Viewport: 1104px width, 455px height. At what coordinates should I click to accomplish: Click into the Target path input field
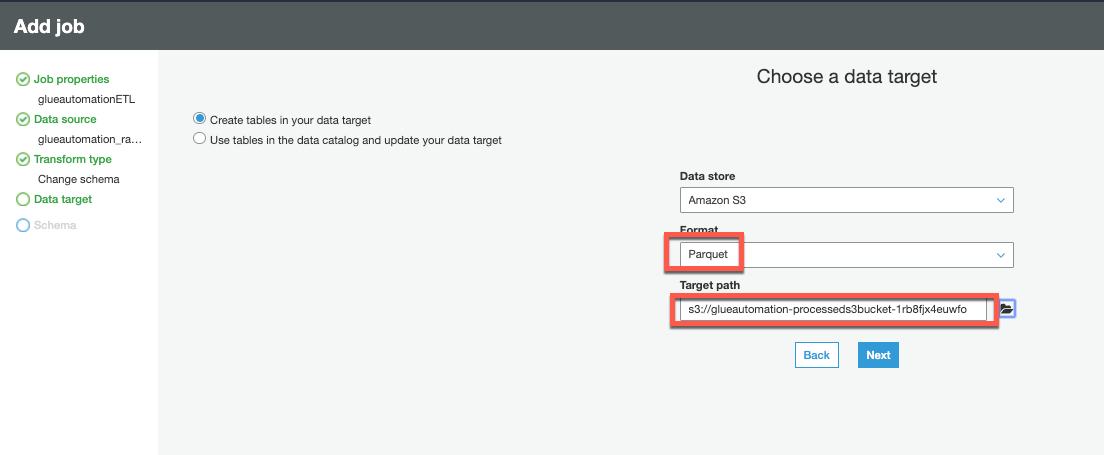(x=833, y=309)
